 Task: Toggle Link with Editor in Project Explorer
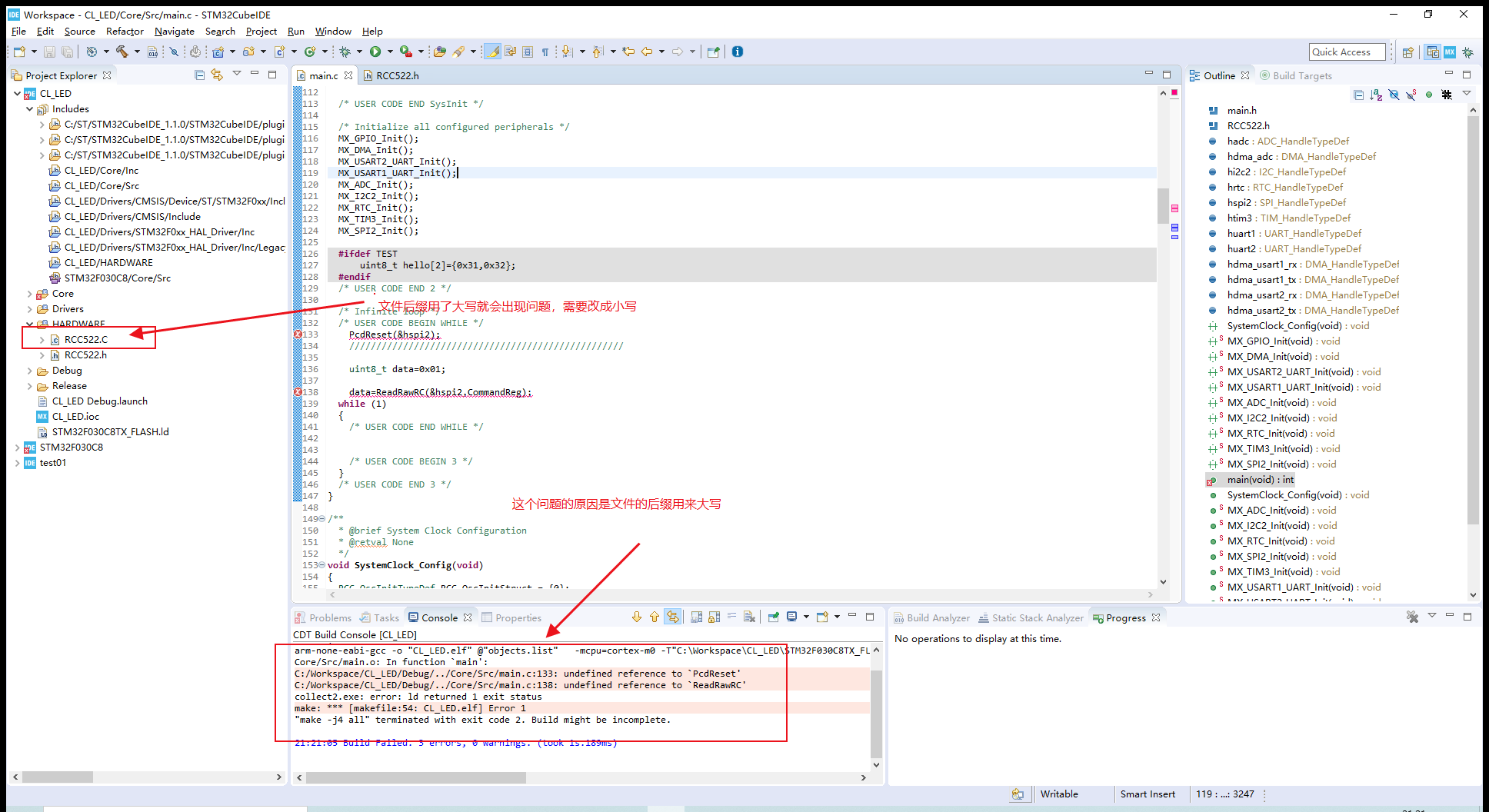tap(218, 75)
